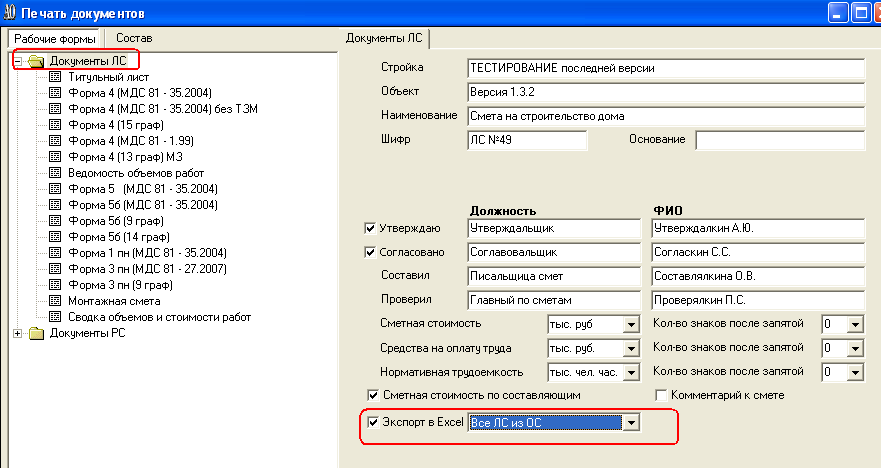Open decimals dropdown for Средства на оплату труда row
The height and width of the screenshot is (468, 881).
pos(855,349)
